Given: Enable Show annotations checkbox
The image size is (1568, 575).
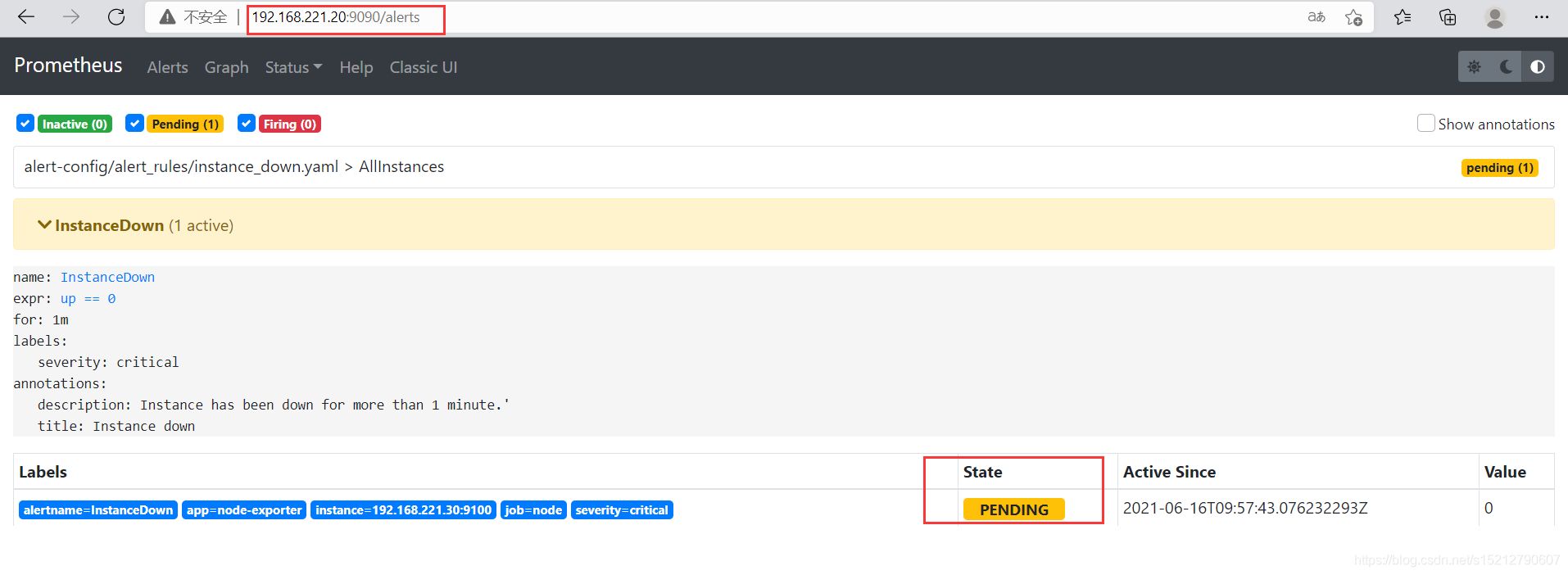Looking at the screenshot, I should pos(1426,123).
